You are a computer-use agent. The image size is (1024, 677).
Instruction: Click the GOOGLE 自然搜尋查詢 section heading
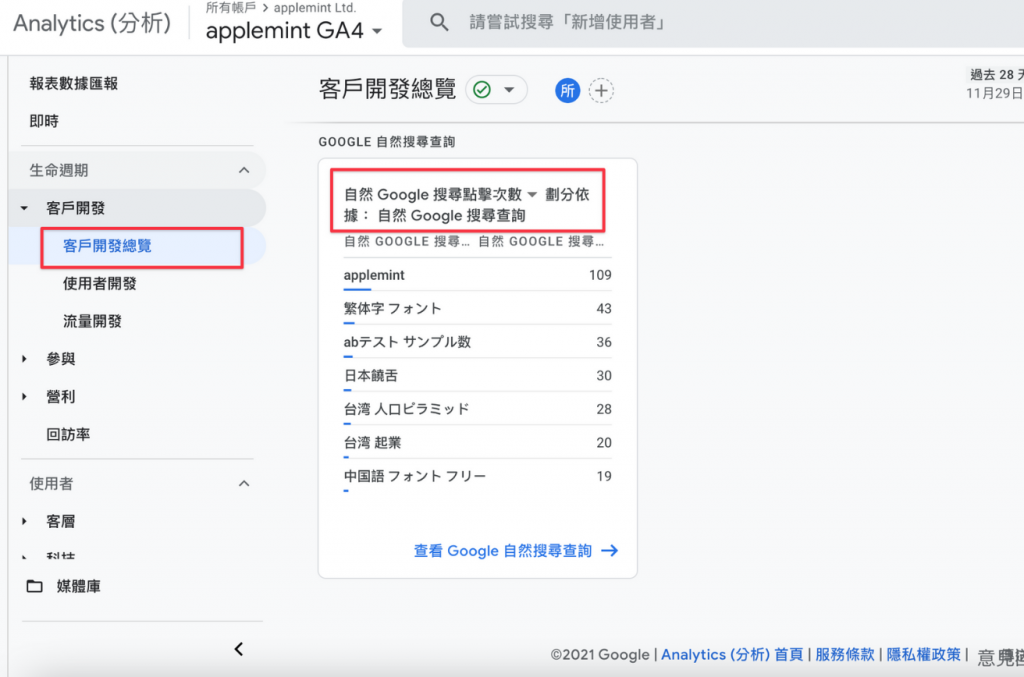pos(387,142)
